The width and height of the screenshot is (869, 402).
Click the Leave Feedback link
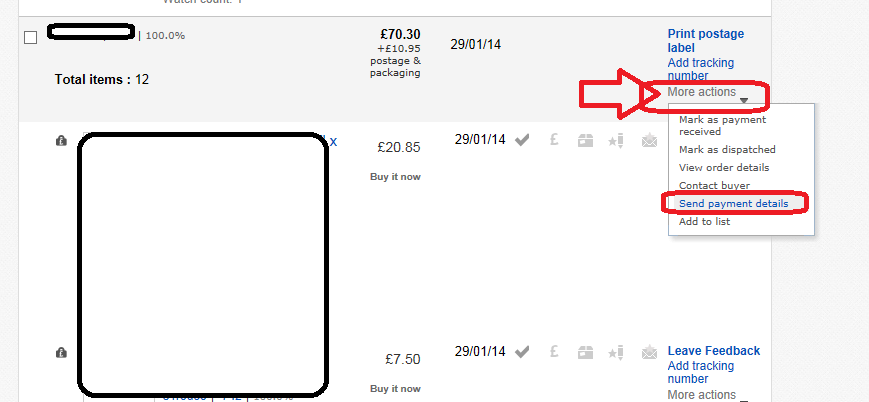(713, 351)
